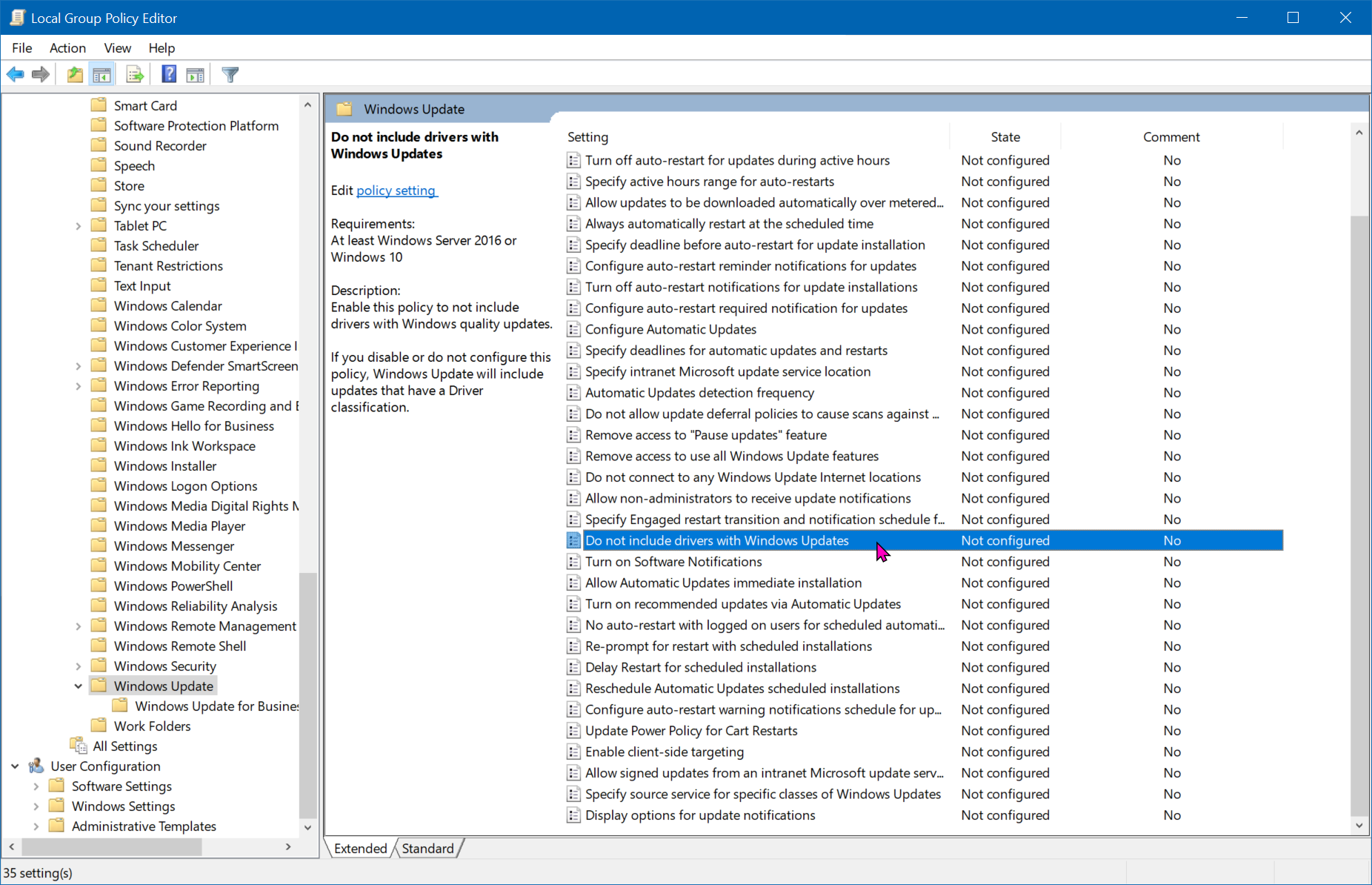Collapse the Windows Update tree node
This screenshot has height=885, width=1372.
(x=79, y=686)
